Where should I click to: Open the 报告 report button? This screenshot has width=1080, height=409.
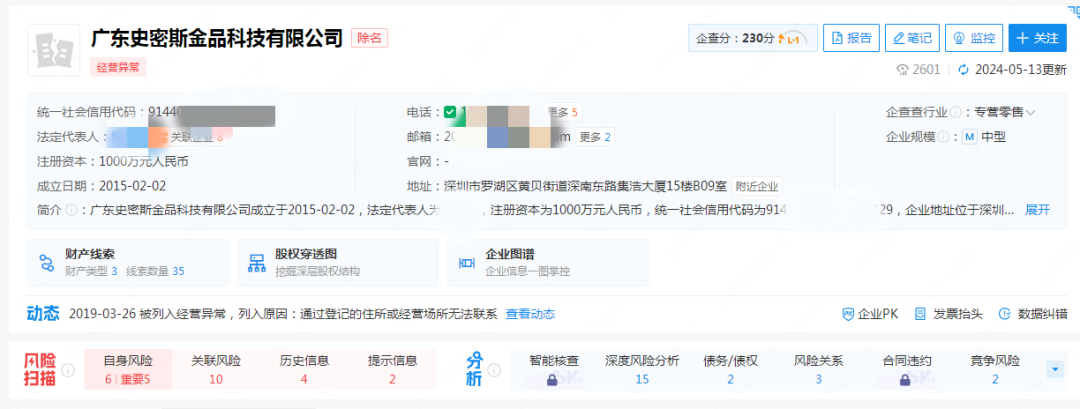pos(851,38)
